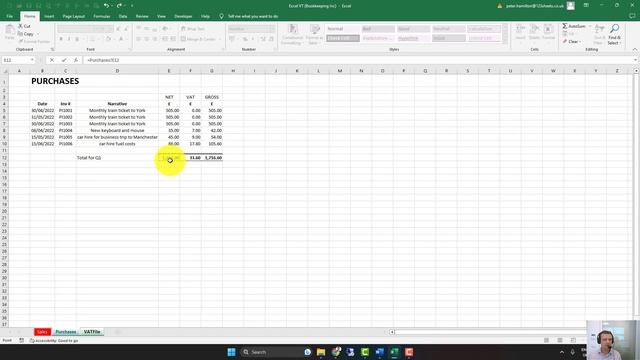Customize Quick Access Toolbar dropdown
The height and width of the screenshot is (360, 640).
132,6
